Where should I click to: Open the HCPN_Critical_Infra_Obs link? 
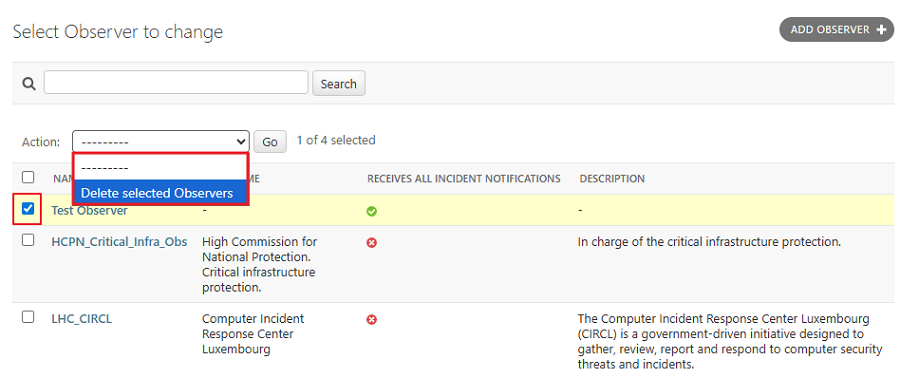(x=119, y=242)
